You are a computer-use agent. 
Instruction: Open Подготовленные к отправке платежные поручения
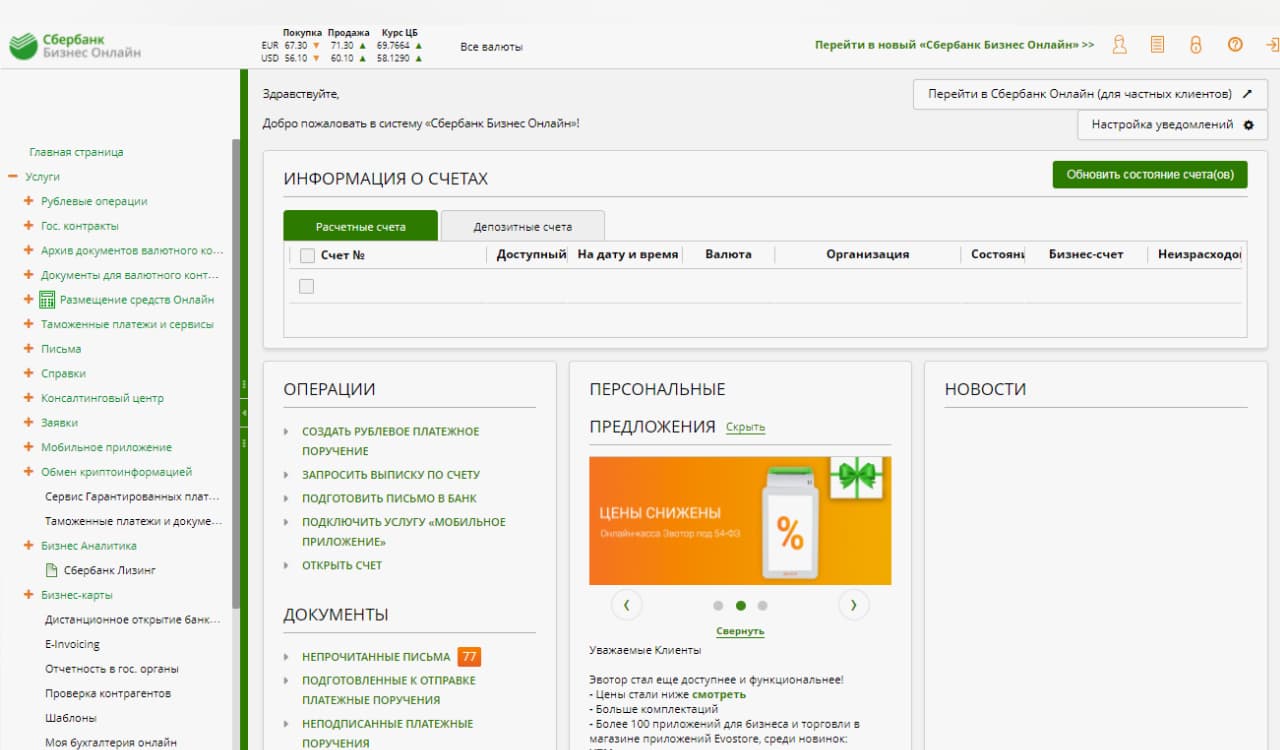point(389,690)
